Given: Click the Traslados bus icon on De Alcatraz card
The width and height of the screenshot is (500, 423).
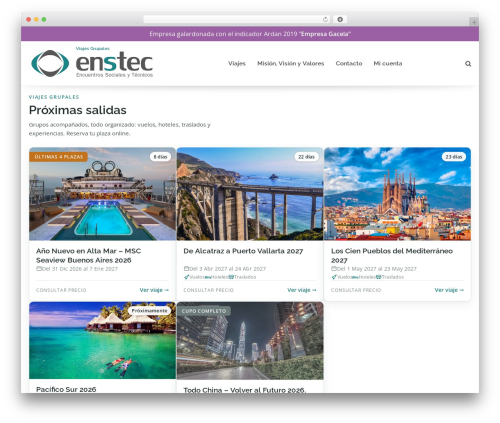Looking at the screenshot, I should click(231, 277).
